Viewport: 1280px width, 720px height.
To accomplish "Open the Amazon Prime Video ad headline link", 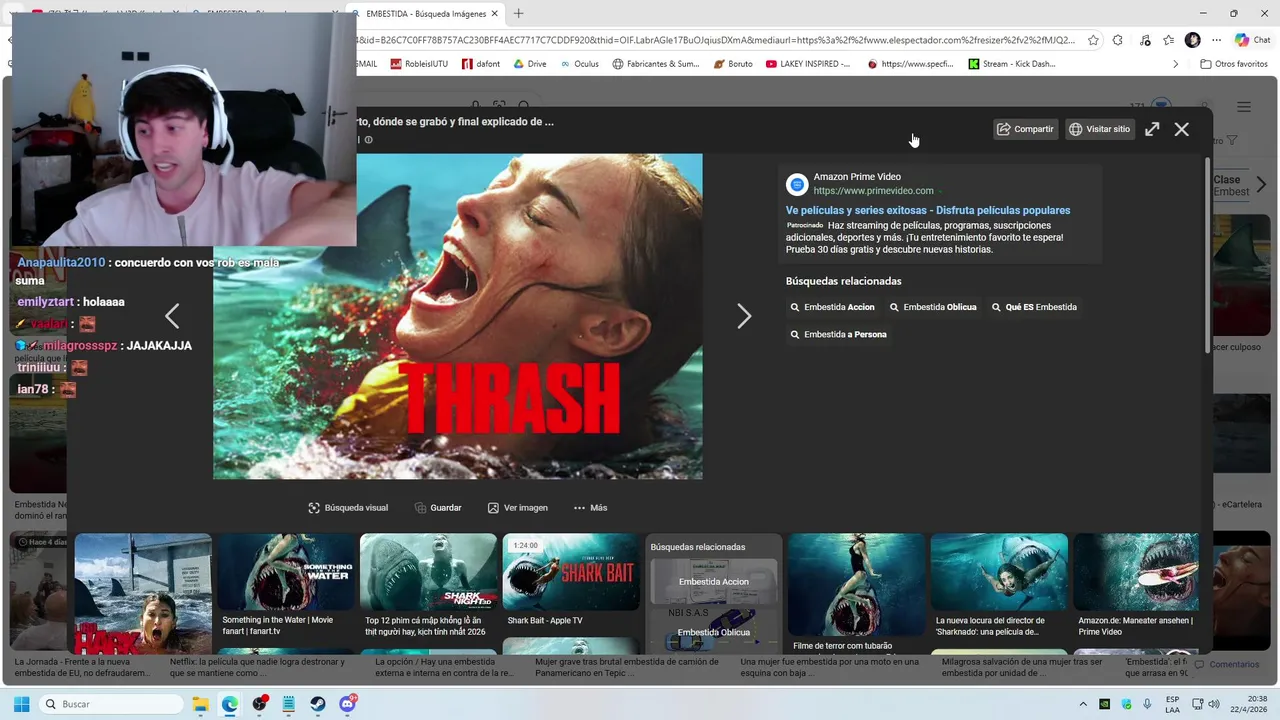I will [928, 210].
